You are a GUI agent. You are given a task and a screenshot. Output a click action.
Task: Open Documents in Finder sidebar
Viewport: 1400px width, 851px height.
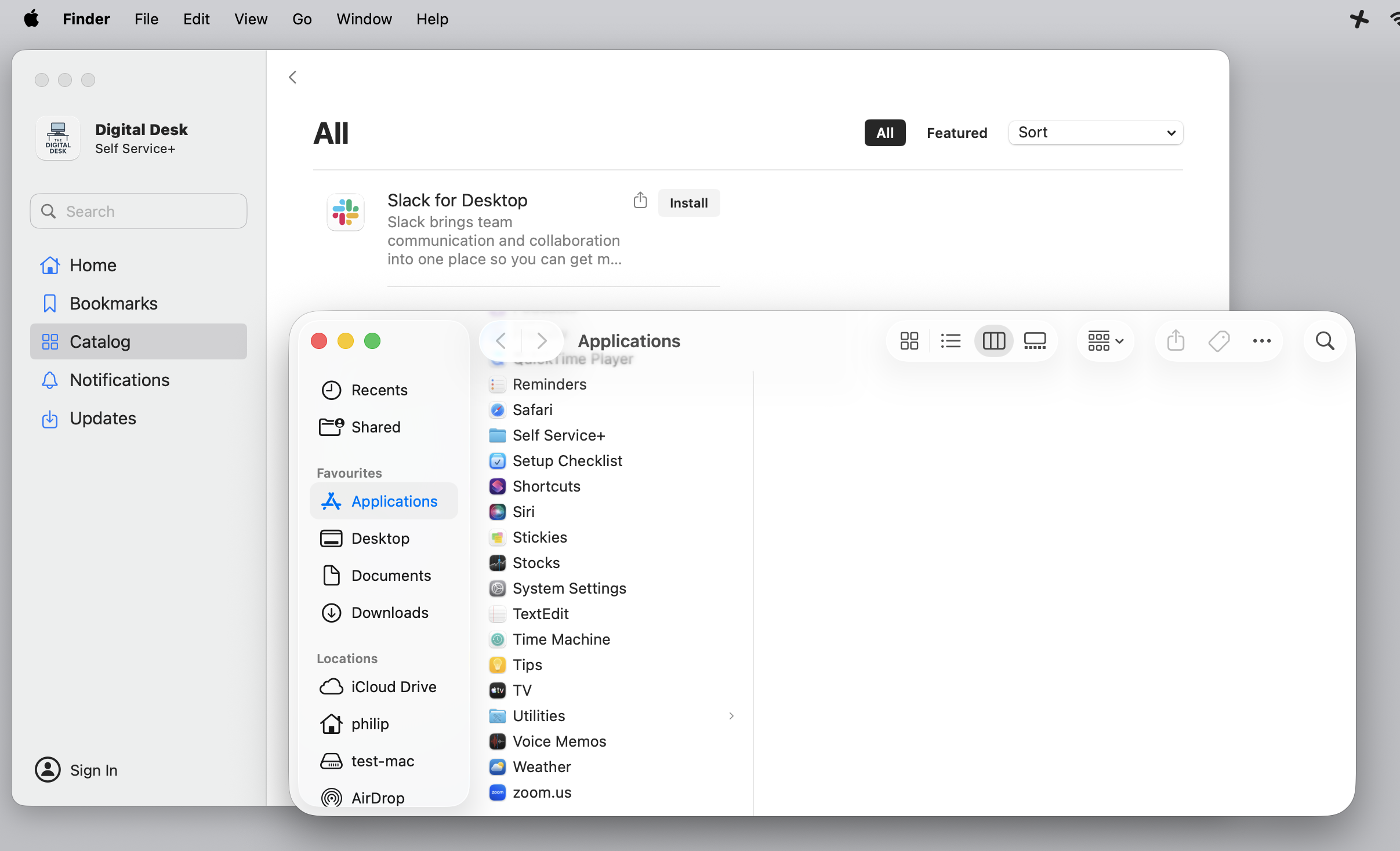383,576
